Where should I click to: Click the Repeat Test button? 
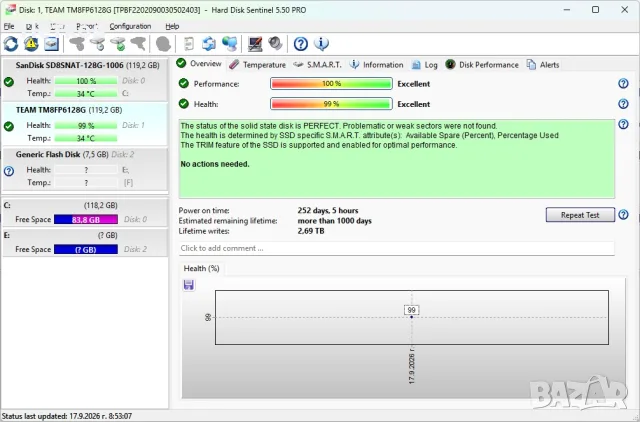[x=580, y=215]
